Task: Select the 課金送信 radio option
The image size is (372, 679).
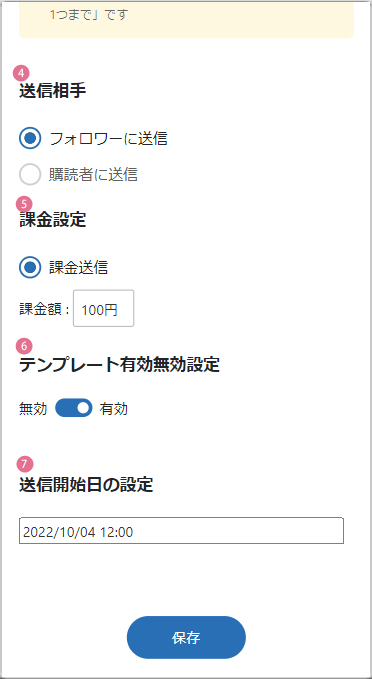Action: point(30,268)
